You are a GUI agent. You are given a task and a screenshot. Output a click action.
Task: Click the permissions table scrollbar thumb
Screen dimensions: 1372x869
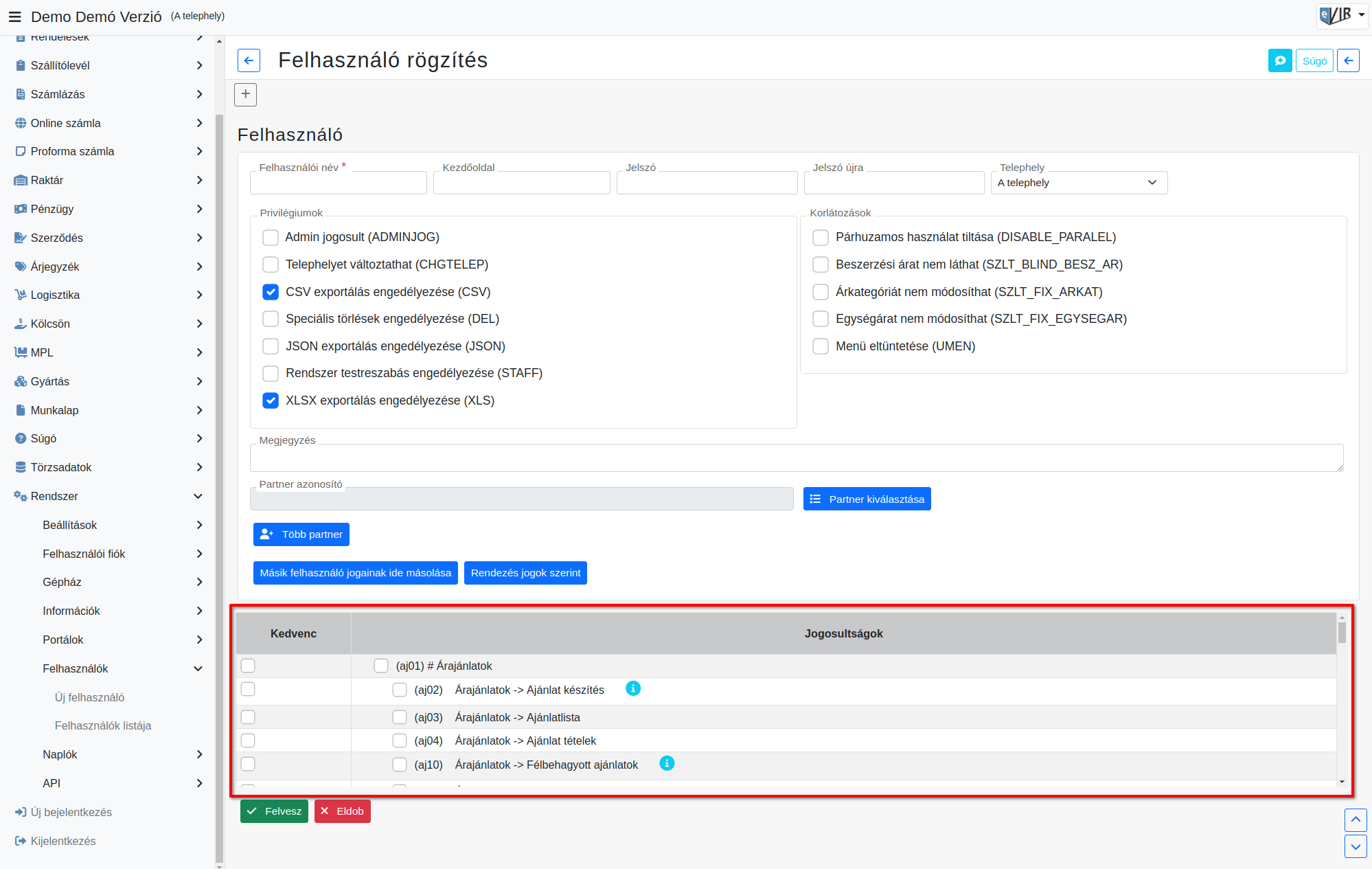tap(1342, 632)
